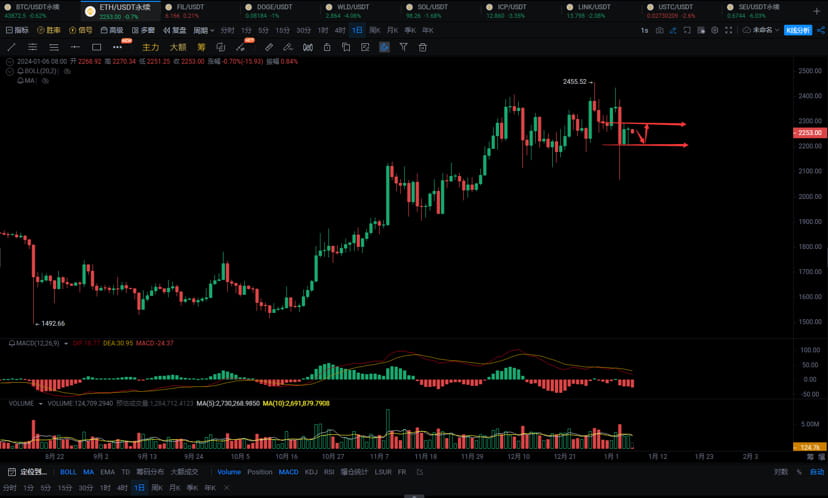828x498 pixels.
Task: Open the VOLUME pane dropdown arrow
Action: coord(40,403)
